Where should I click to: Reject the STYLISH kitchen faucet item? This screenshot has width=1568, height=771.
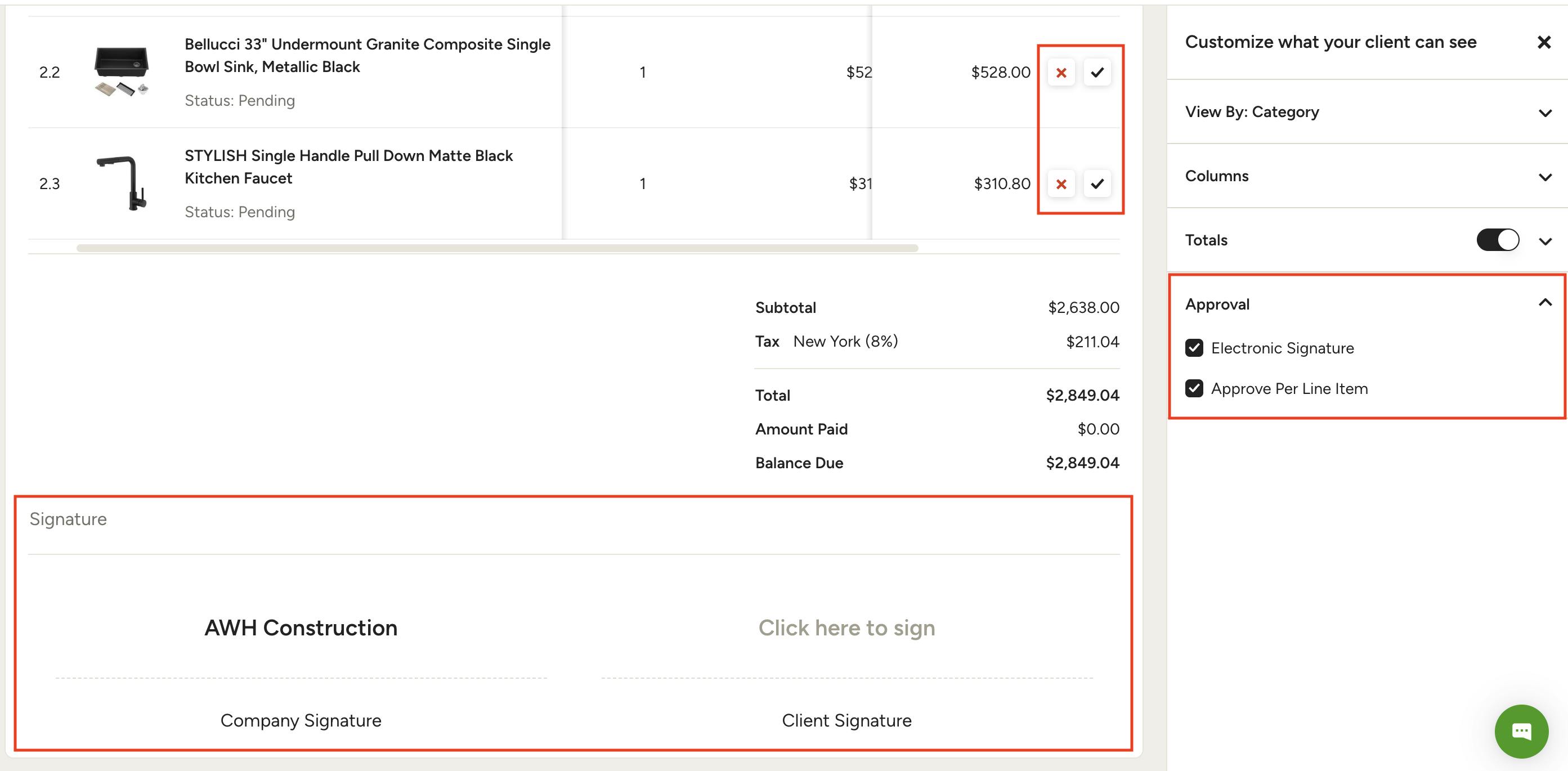coord(1061,184)
